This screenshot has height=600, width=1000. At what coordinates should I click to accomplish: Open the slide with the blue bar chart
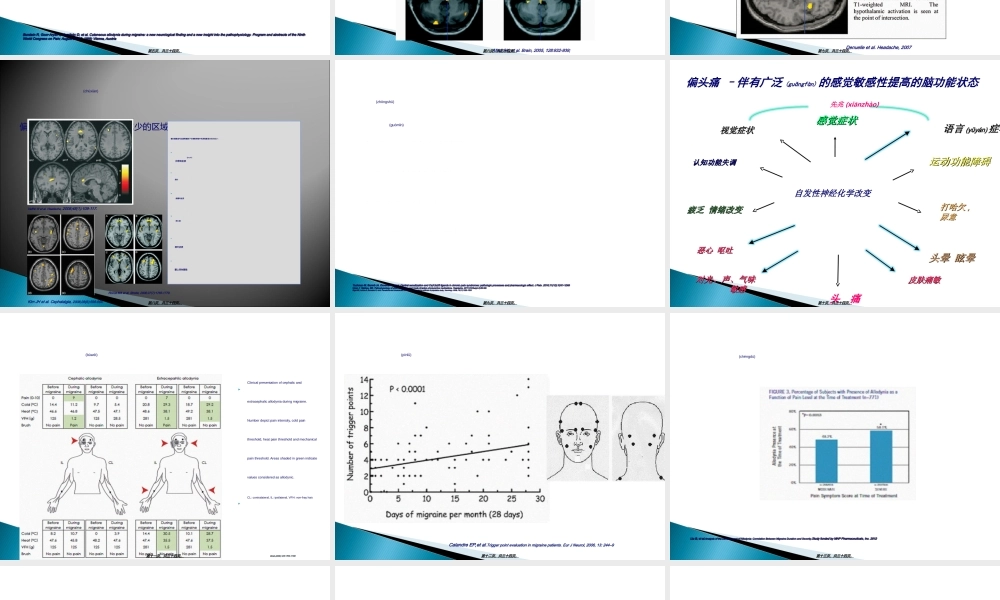click(x=834, y=438)
